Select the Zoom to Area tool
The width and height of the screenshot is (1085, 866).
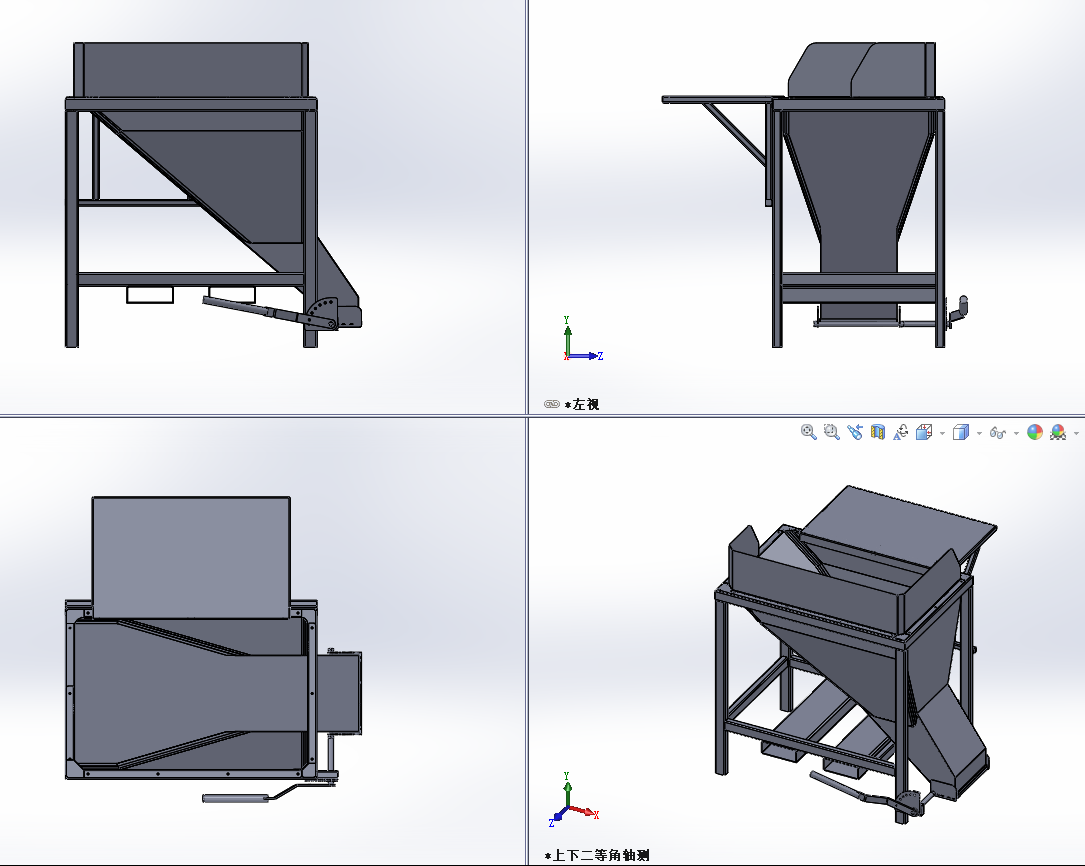point(832,432)
